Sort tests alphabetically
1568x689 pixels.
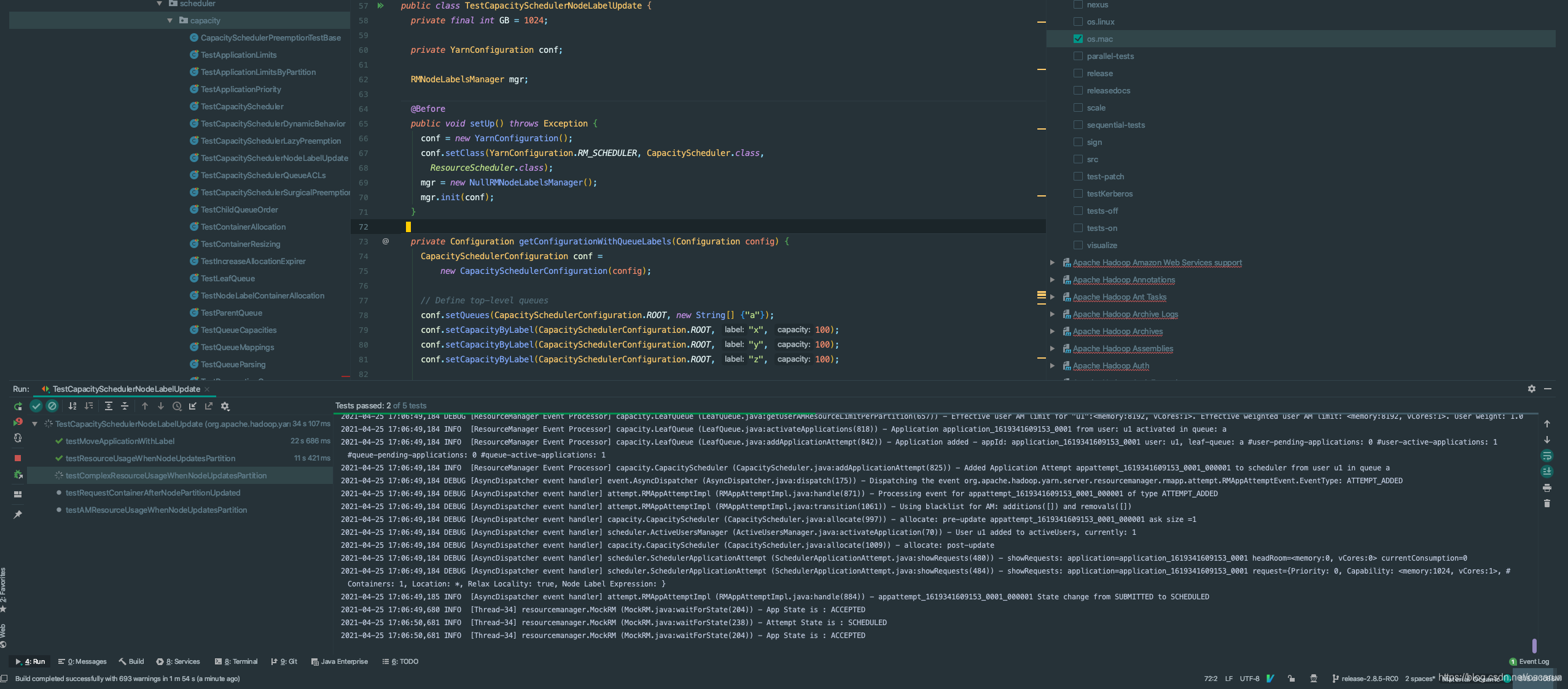click(x=72, y=406)
